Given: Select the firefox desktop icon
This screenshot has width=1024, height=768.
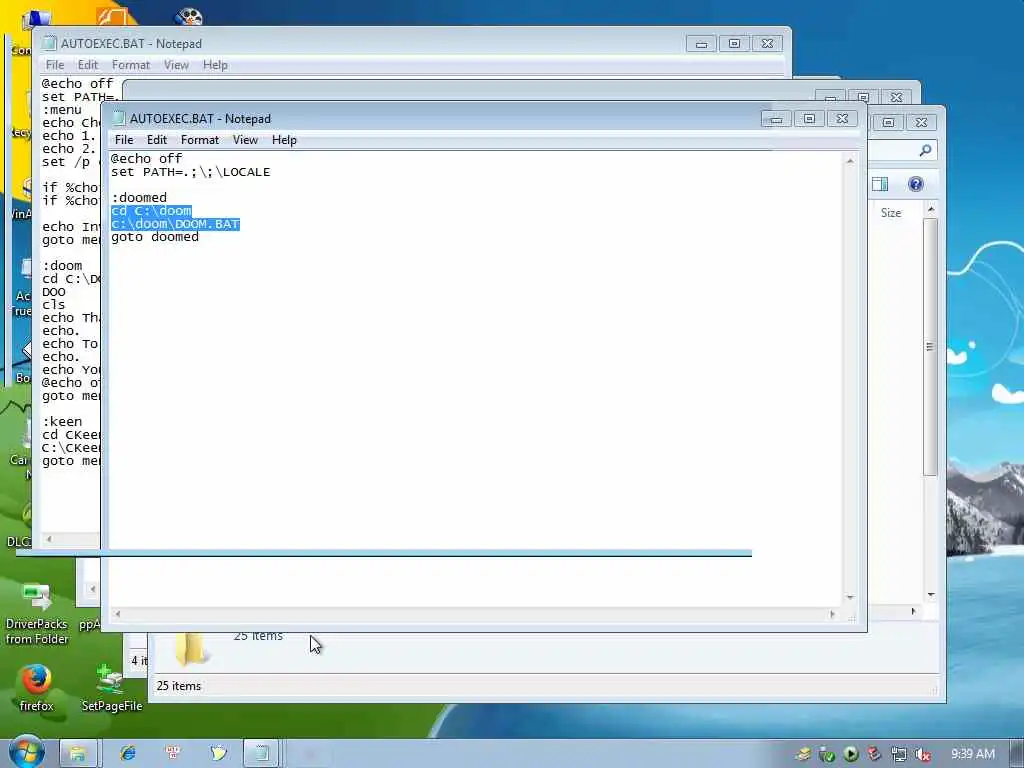Looking at the screenshot, I should 36,688.
